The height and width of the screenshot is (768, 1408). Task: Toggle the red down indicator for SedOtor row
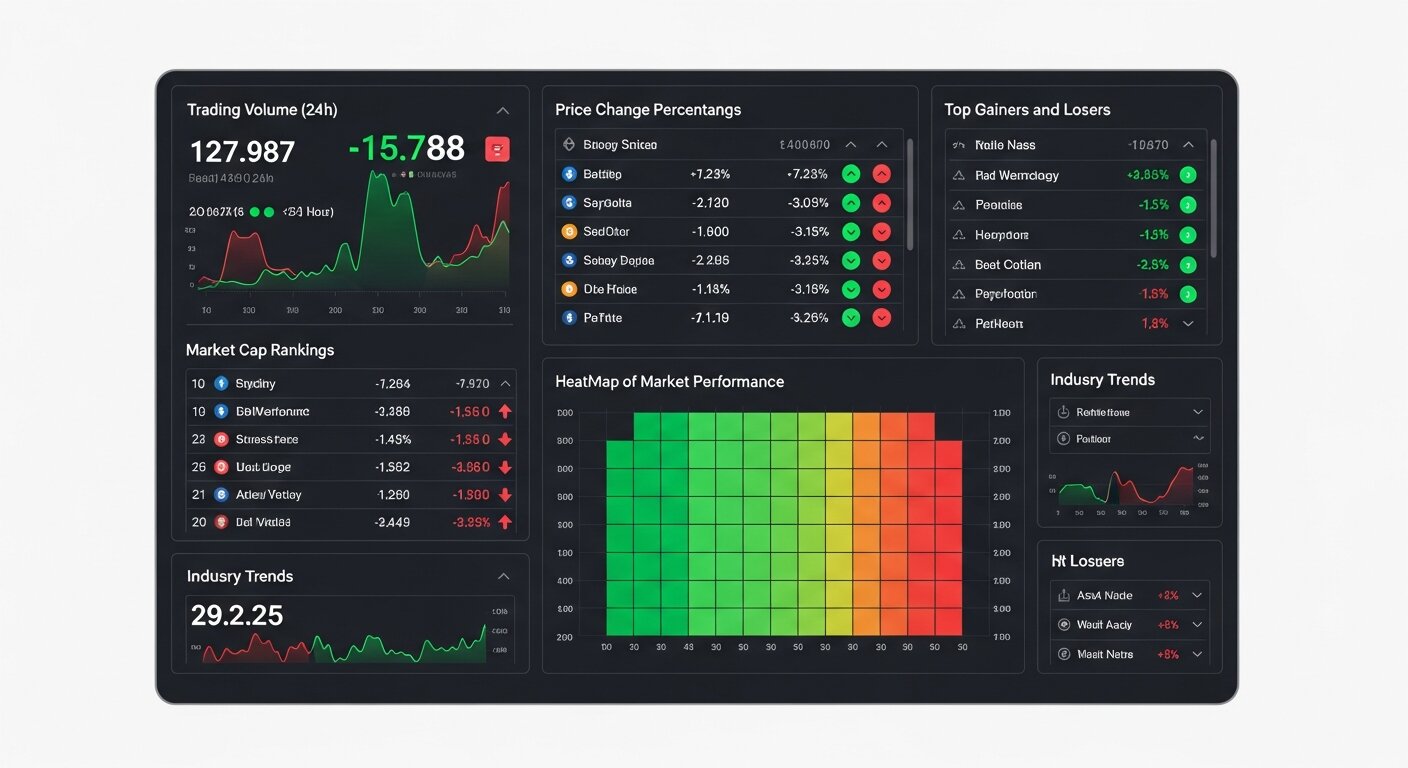[881, 231]
